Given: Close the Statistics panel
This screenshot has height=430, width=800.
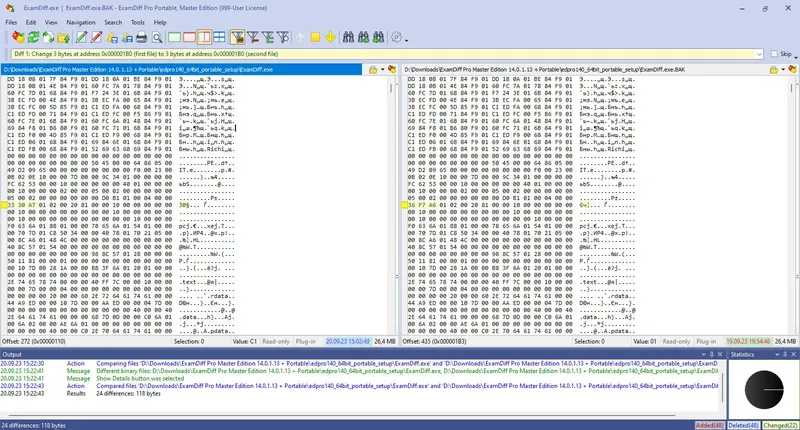Looking at the screenshot, I should (794, 354).
